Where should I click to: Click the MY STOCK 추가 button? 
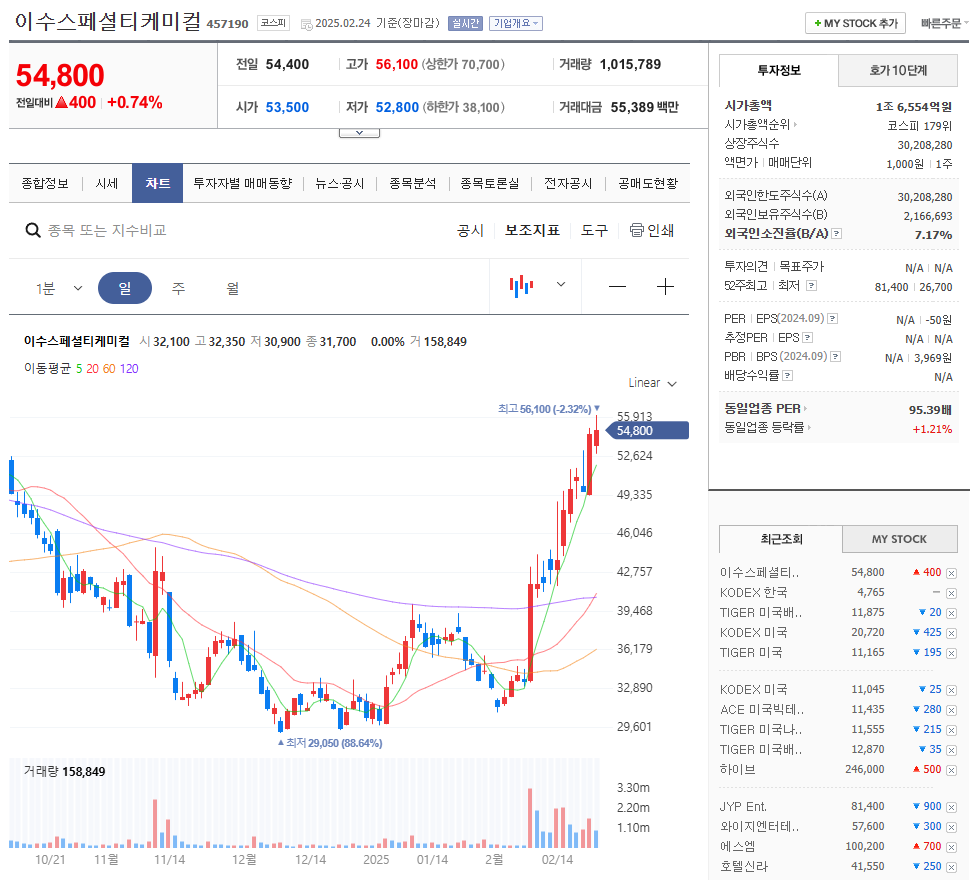tap(855, 22)
